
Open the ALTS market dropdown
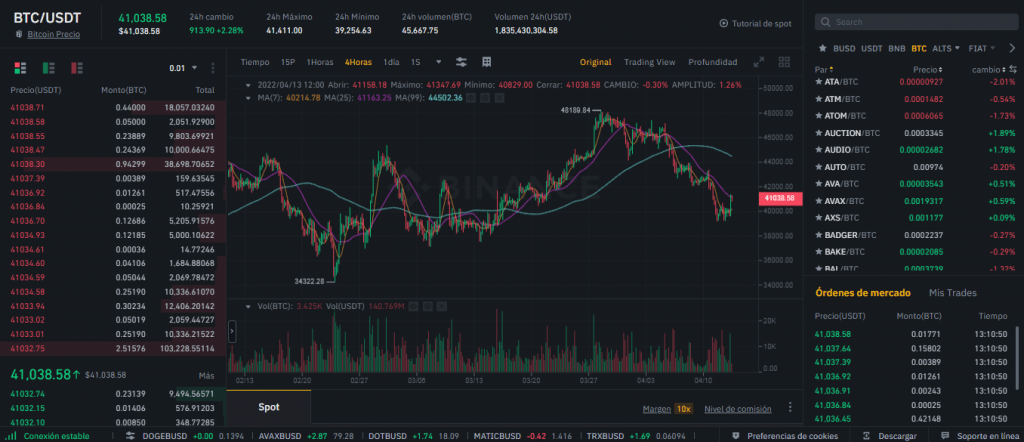coord(946,48)
